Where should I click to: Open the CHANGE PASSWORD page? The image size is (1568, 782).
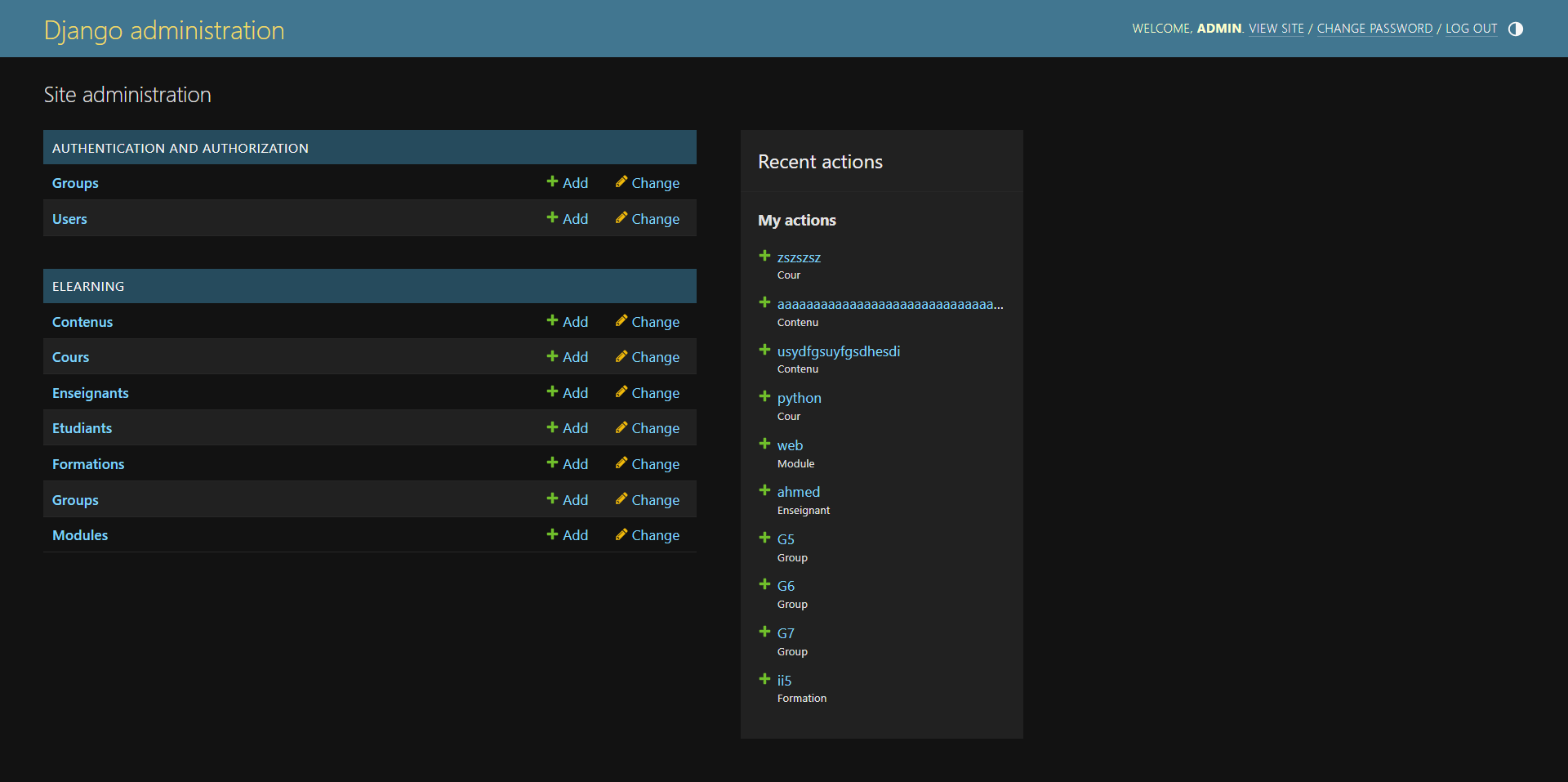(x=1374, y=29)
